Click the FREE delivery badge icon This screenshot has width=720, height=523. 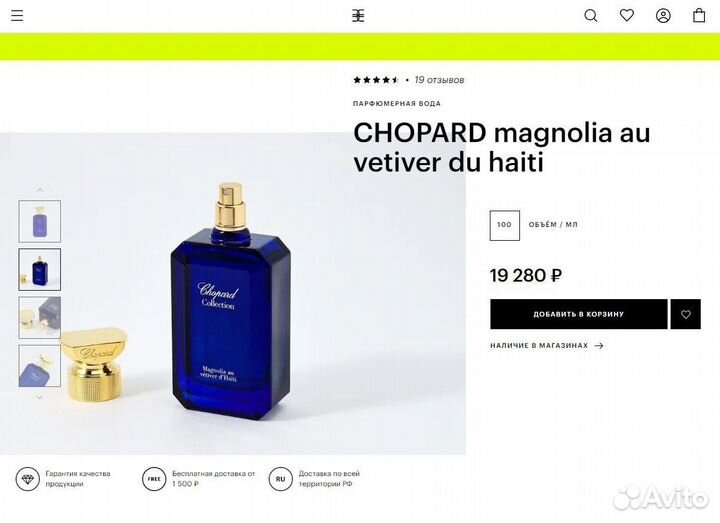[x=154, y=479]
